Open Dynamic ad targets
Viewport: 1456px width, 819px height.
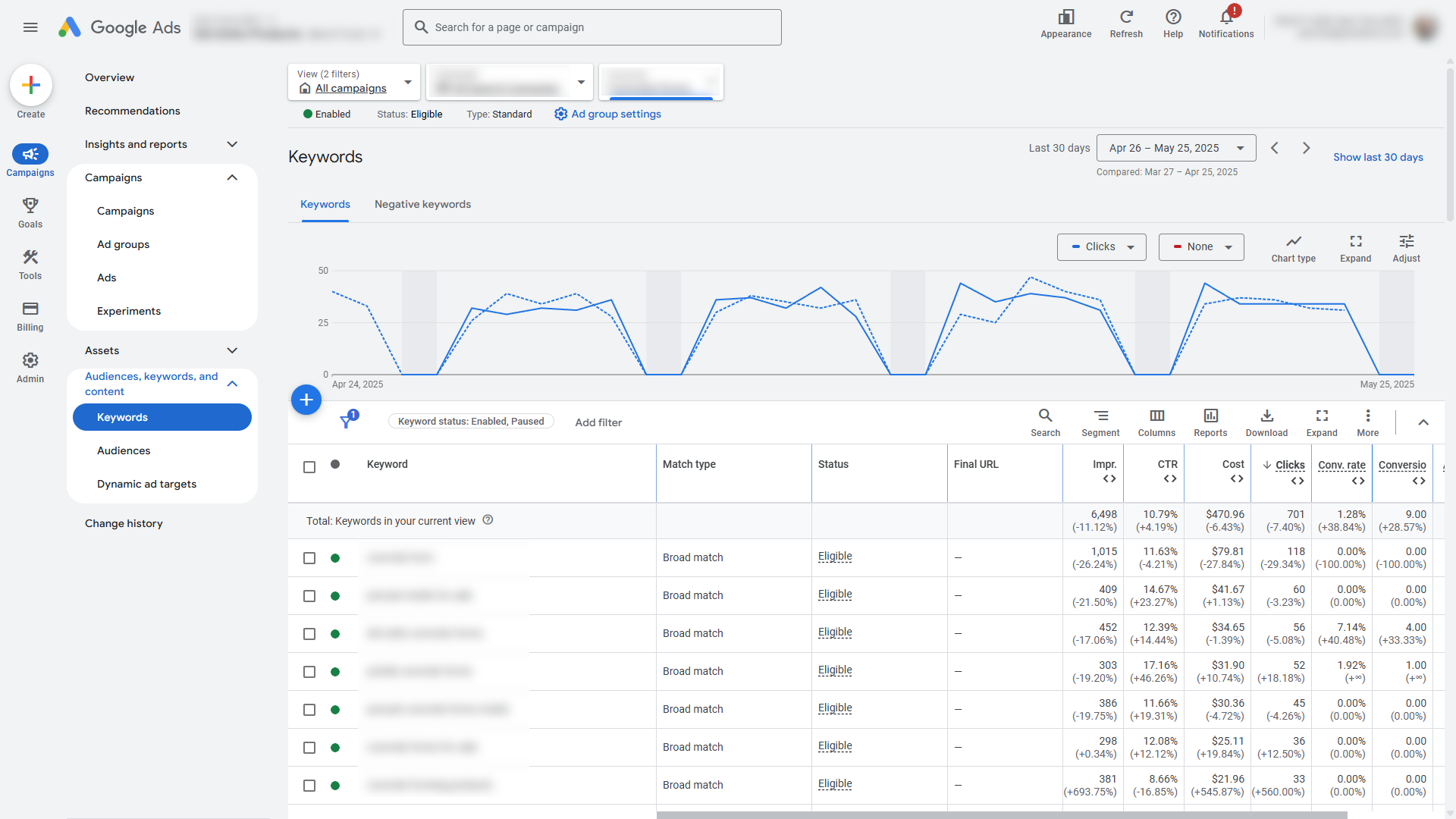point(146,484)
